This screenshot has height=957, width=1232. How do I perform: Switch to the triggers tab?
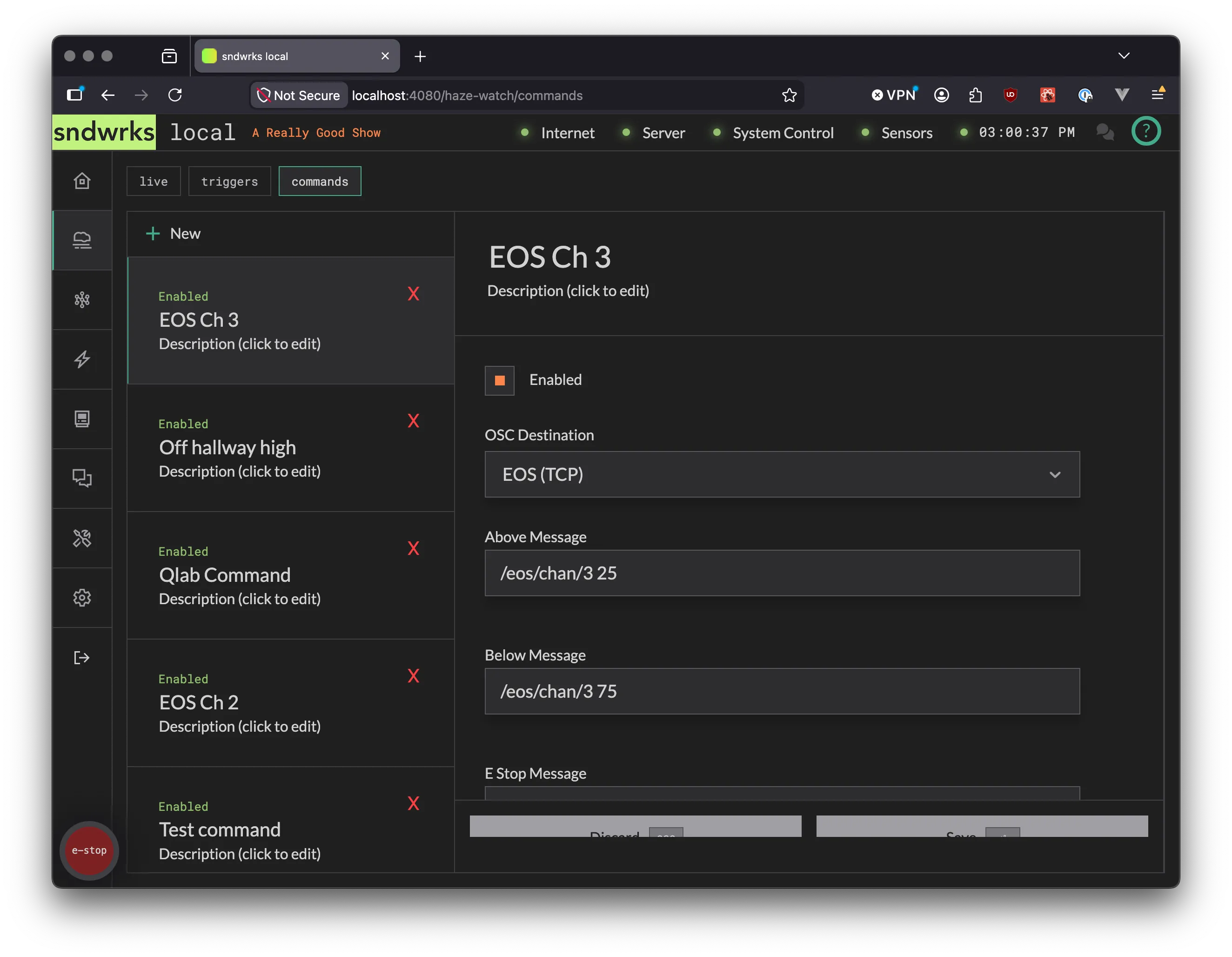tap(229, 182)
